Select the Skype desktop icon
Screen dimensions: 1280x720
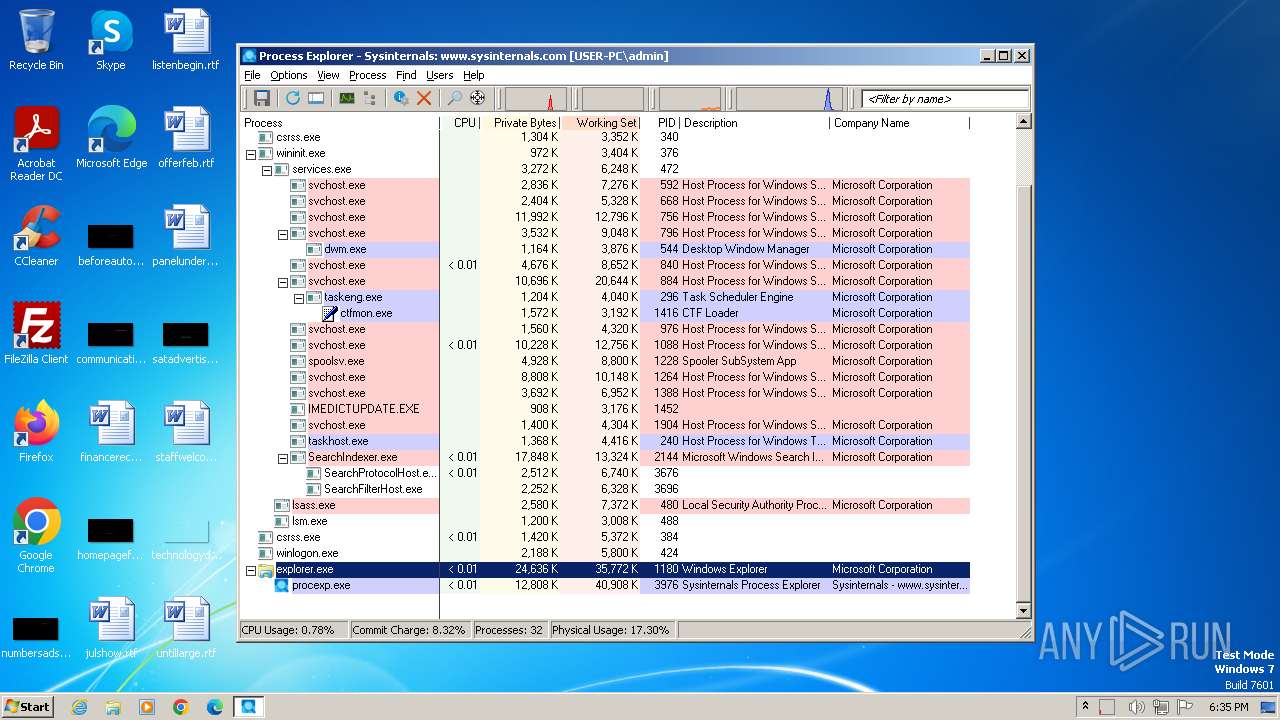pos(111,40)
